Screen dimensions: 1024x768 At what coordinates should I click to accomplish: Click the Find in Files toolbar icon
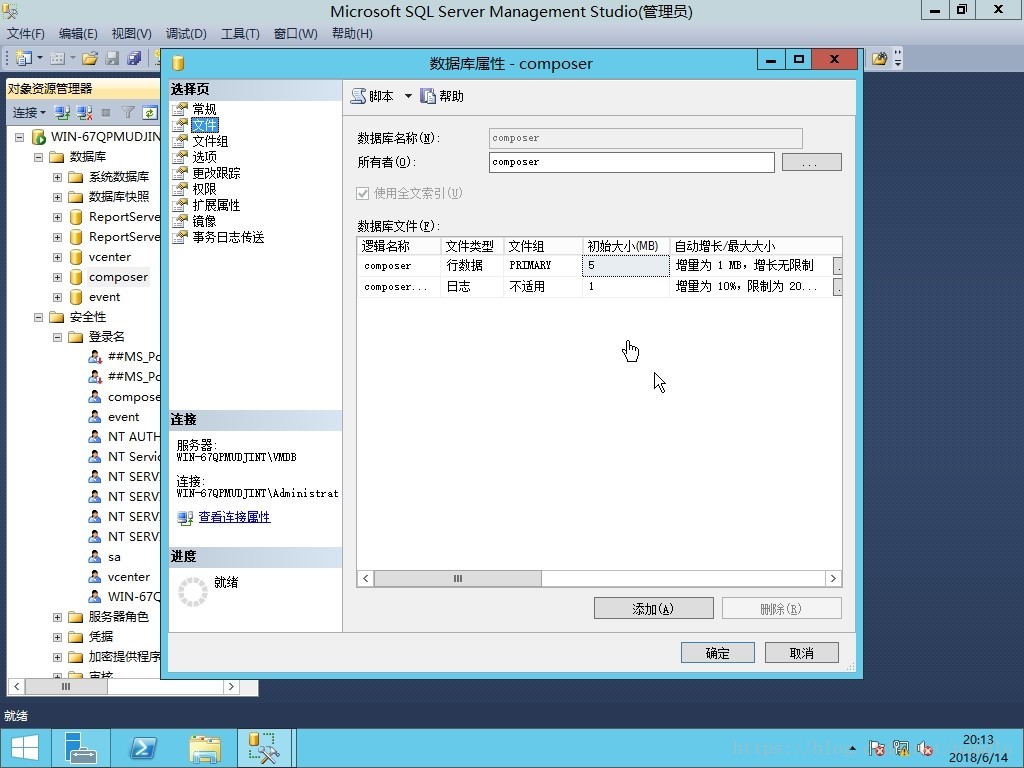tap(880, 59)
